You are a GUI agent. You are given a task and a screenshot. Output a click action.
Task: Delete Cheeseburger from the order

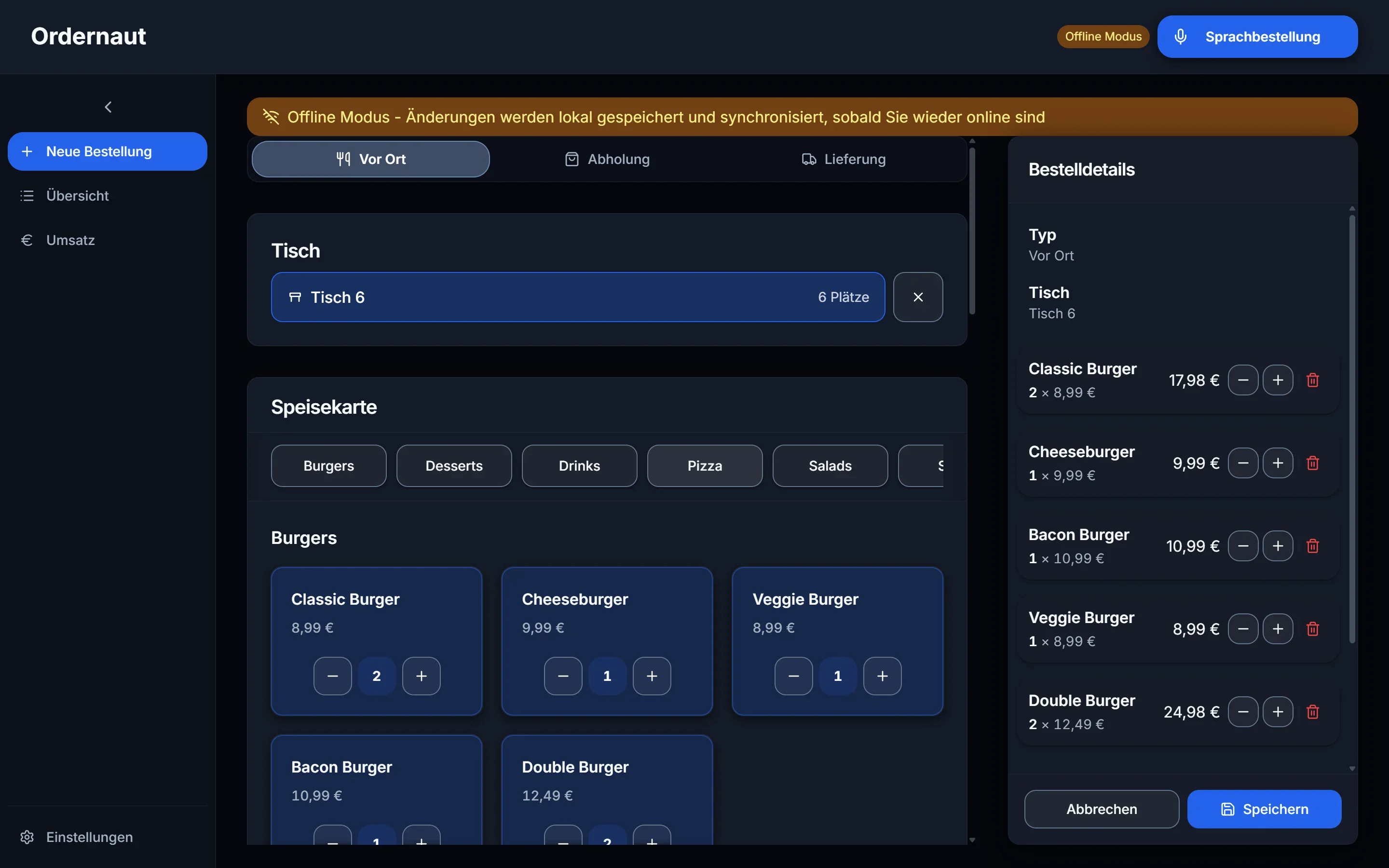[1313, 463]
